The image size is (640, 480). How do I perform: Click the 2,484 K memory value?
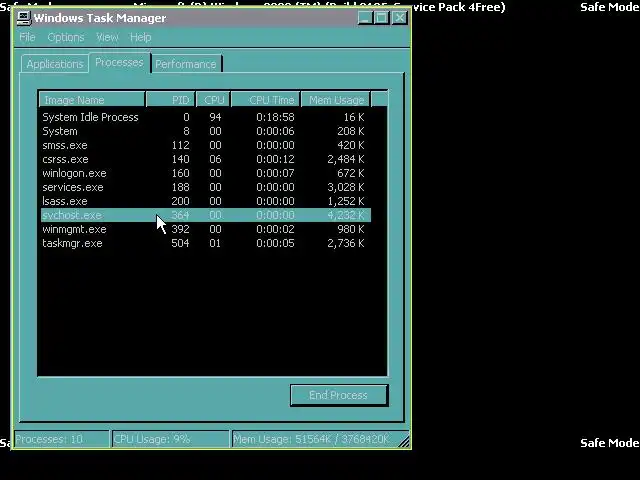click(x=346, y=159)
